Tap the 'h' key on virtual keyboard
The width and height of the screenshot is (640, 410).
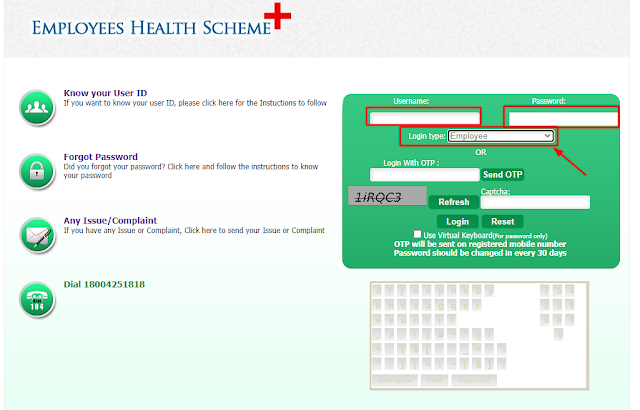click(x=414, y=320)
